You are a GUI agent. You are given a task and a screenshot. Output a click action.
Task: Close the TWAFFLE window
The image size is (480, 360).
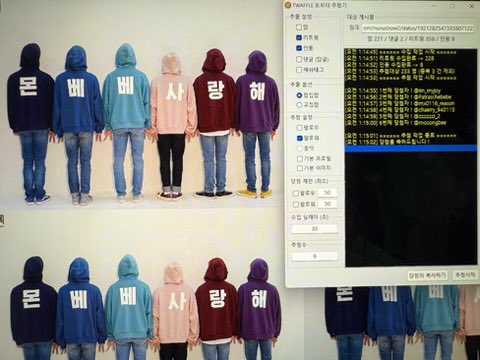coord(472,6)
